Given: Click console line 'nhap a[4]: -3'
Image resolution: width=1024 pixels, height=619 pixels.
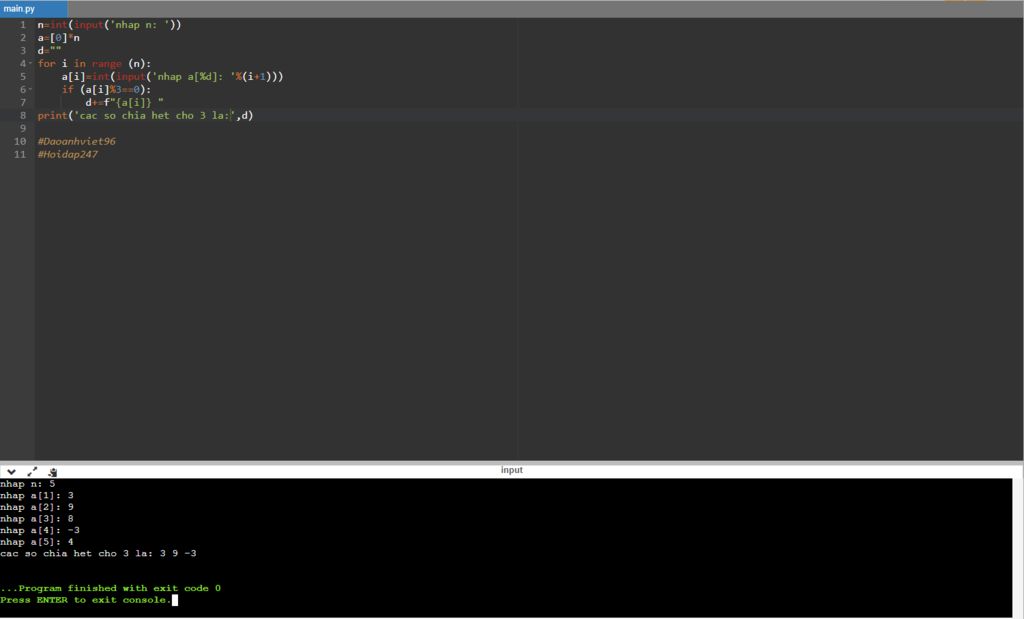Looking at the screenshot, I should coord(40,530).
